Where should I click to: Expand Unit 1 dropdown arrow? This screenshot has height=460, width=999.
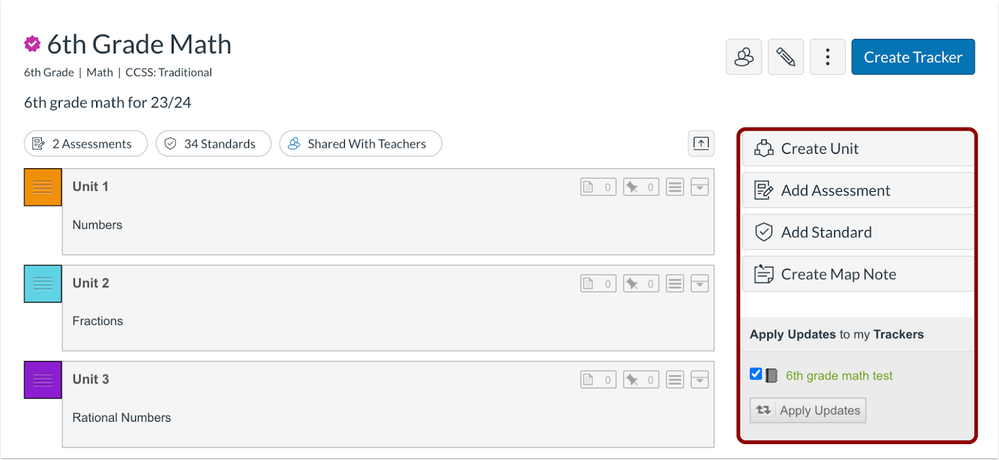[x=700, y=187]
